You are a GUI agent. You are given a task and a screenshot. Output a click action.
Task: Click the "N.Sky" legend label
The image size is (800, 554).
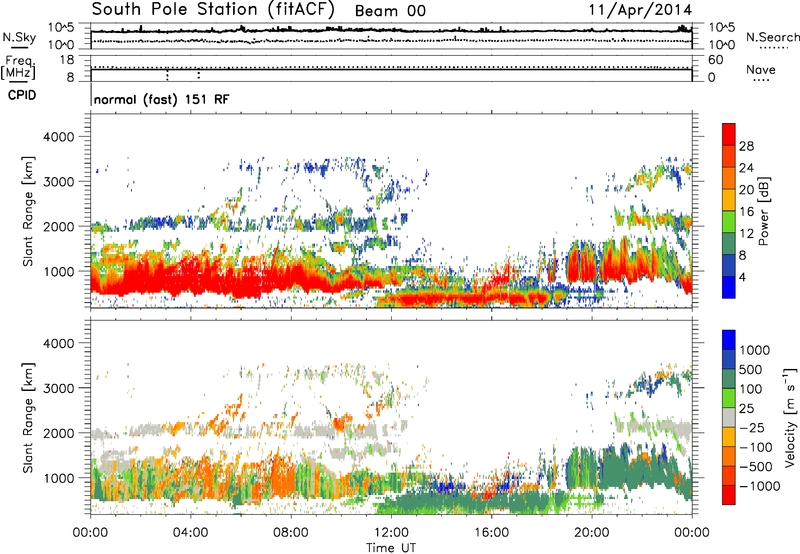pos(19,37)
